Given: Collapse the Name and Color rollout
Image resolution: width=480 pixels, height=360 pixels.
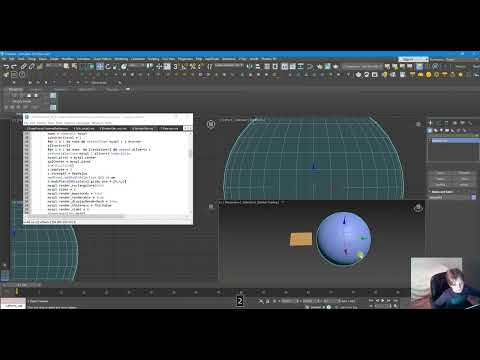Looking at the screenshot, I should pos(442,192).
